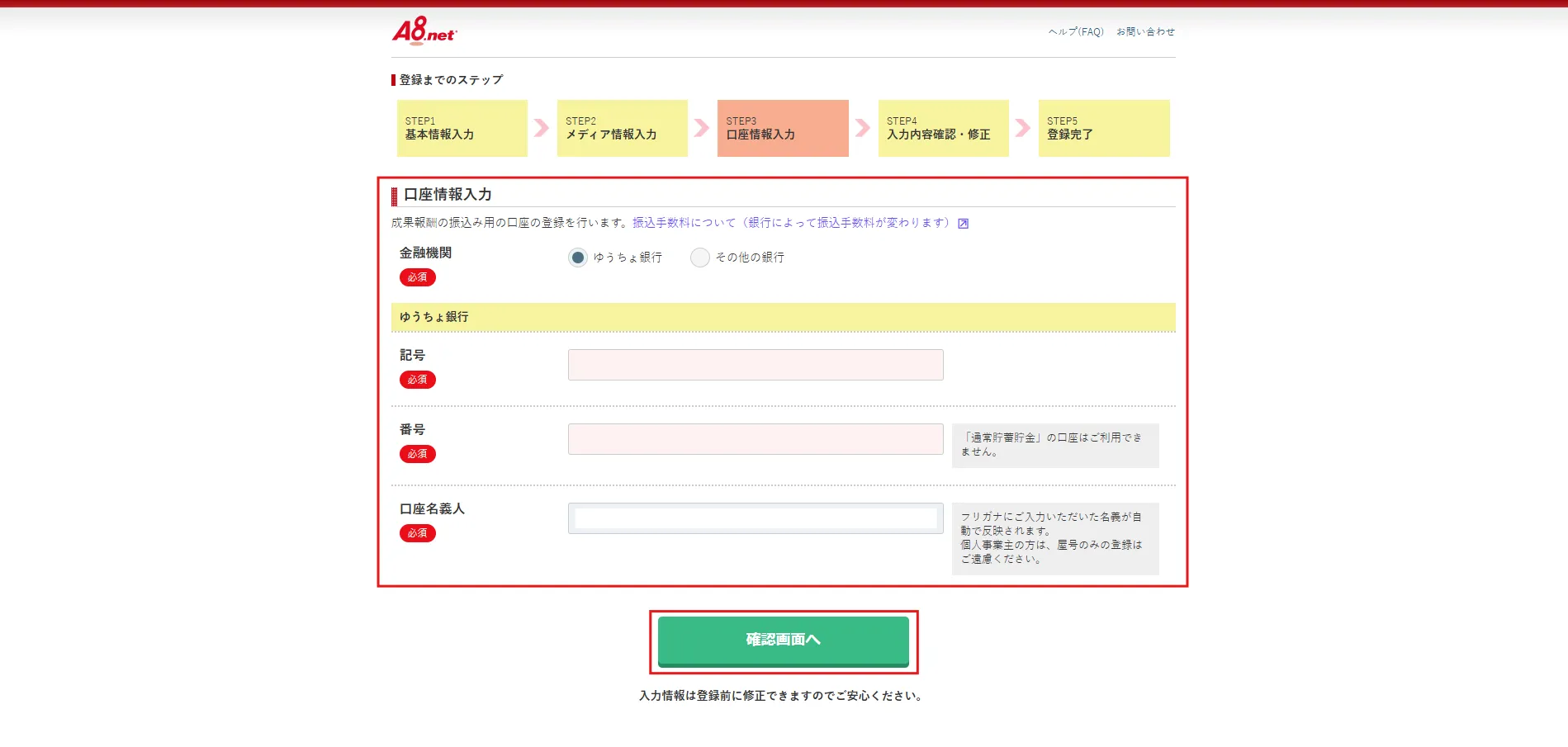Click the 必須 badge under 口座名義人
The height and width of the screenshot is (747, 1568).
coord(418,533)
